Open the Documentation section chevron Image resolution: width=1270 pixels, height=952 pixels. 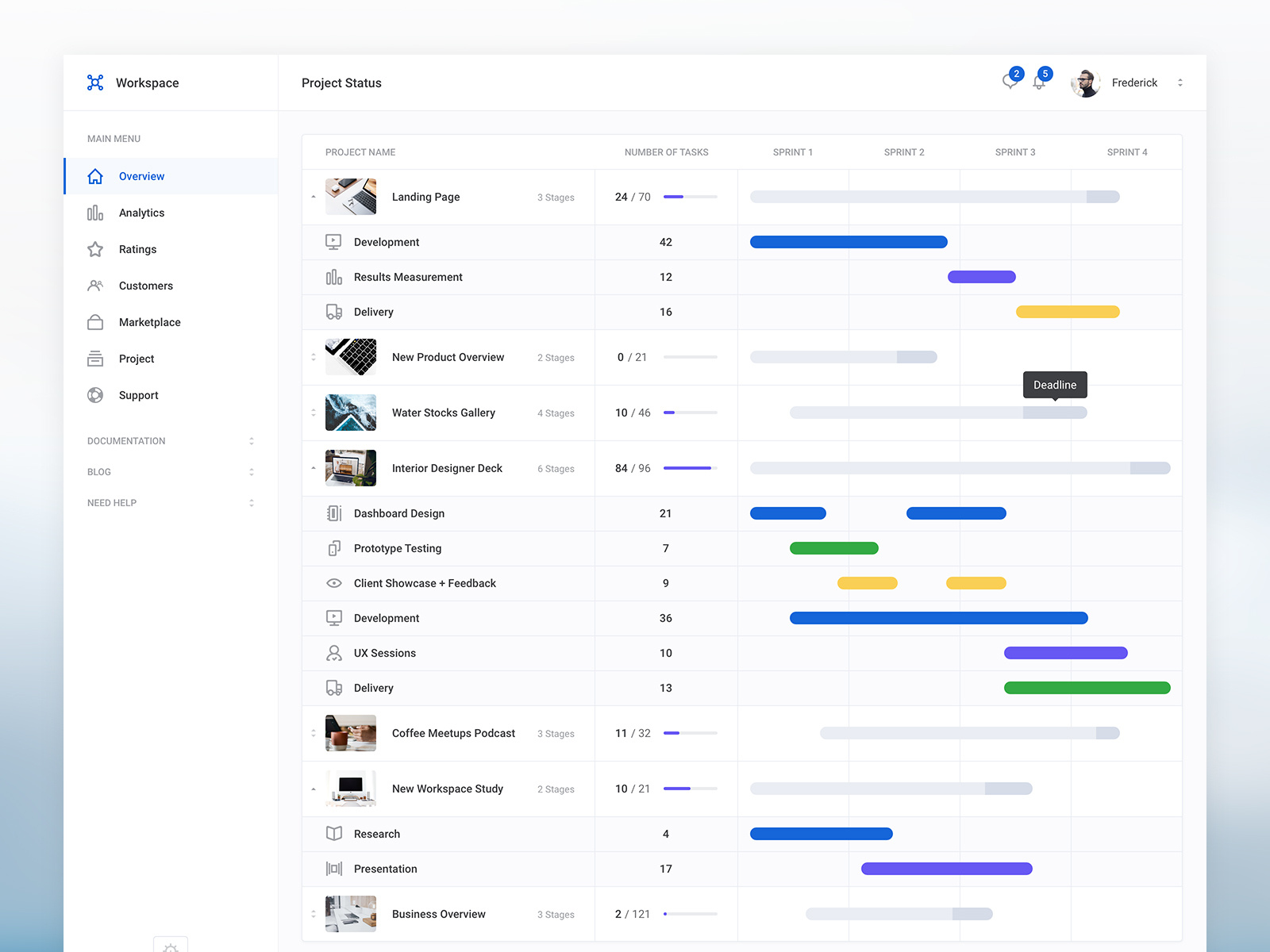[x=251, y=441]
